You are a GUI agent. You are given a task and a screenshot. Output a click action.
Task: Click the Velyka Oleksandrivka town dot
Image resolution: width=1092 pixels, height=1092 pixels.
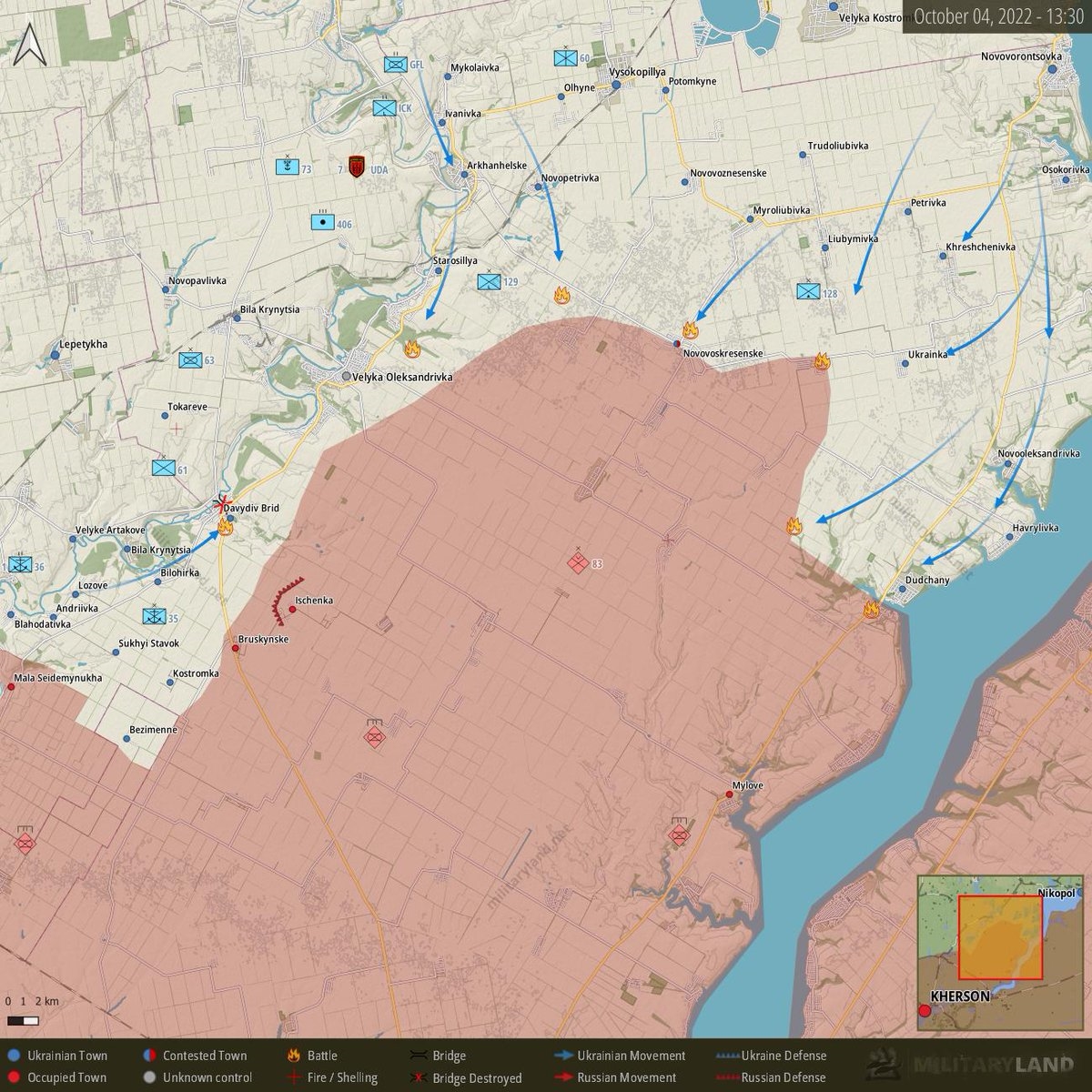[x=346, y=376]
